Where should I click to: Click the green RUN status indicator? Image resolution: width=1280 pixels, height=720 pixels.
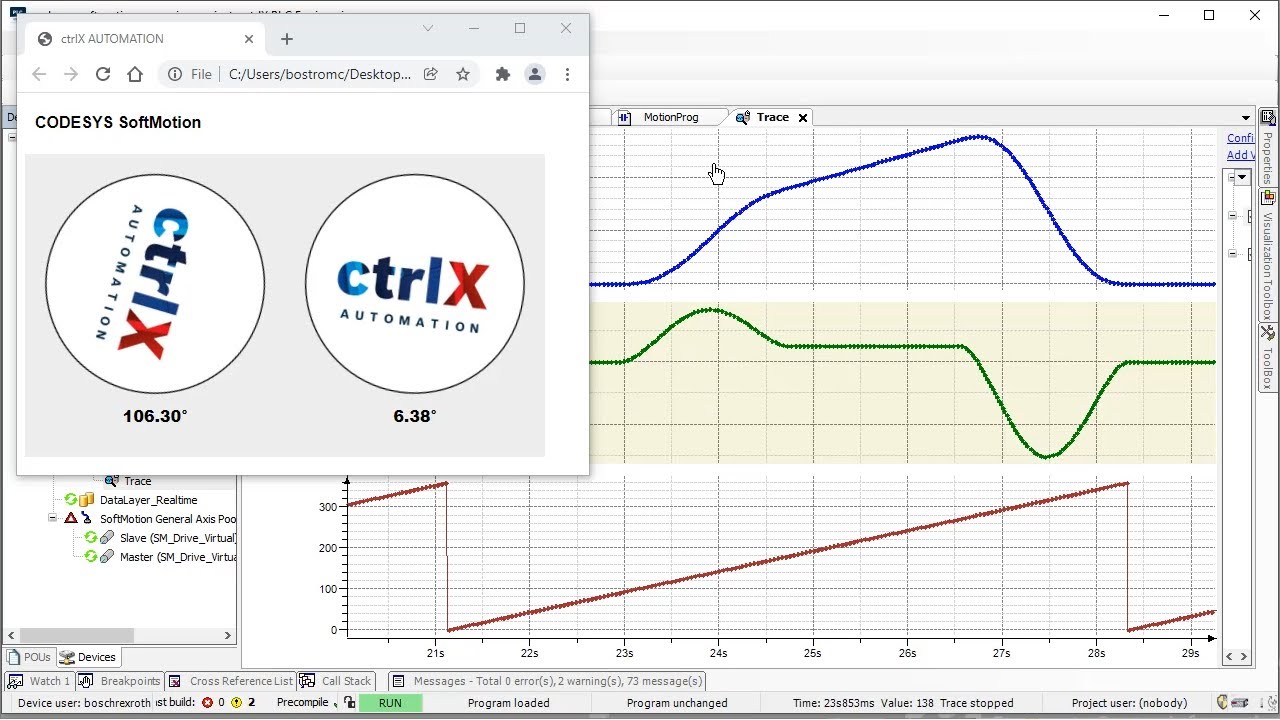click(390, 703)
